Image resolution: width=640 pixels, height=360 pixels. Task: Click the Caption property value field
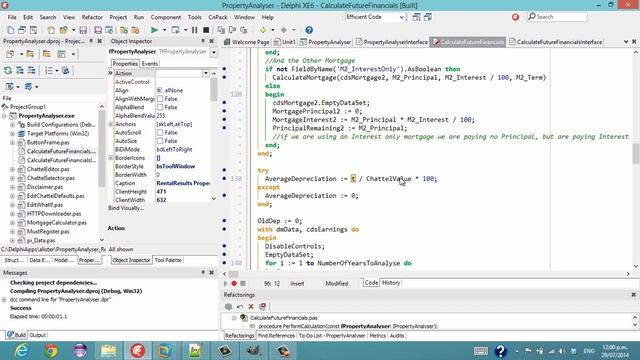pyautogui.click(x=183, y=183)
